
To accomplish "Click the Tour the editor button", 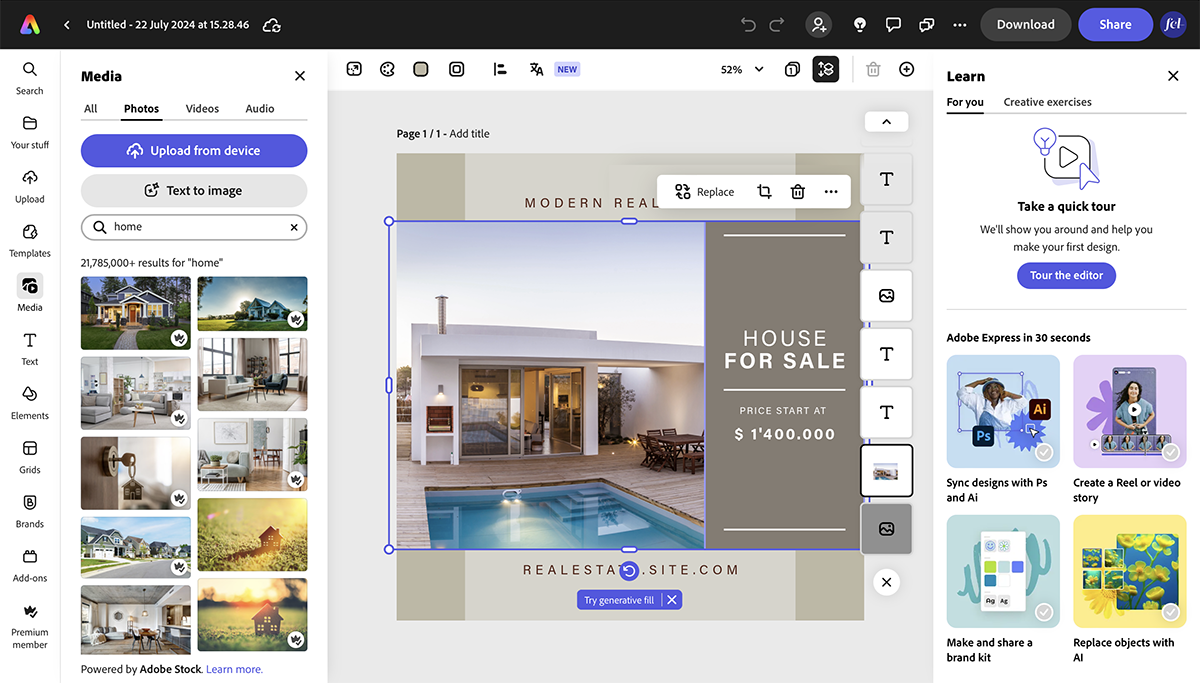I will (x=1066, y=275).
